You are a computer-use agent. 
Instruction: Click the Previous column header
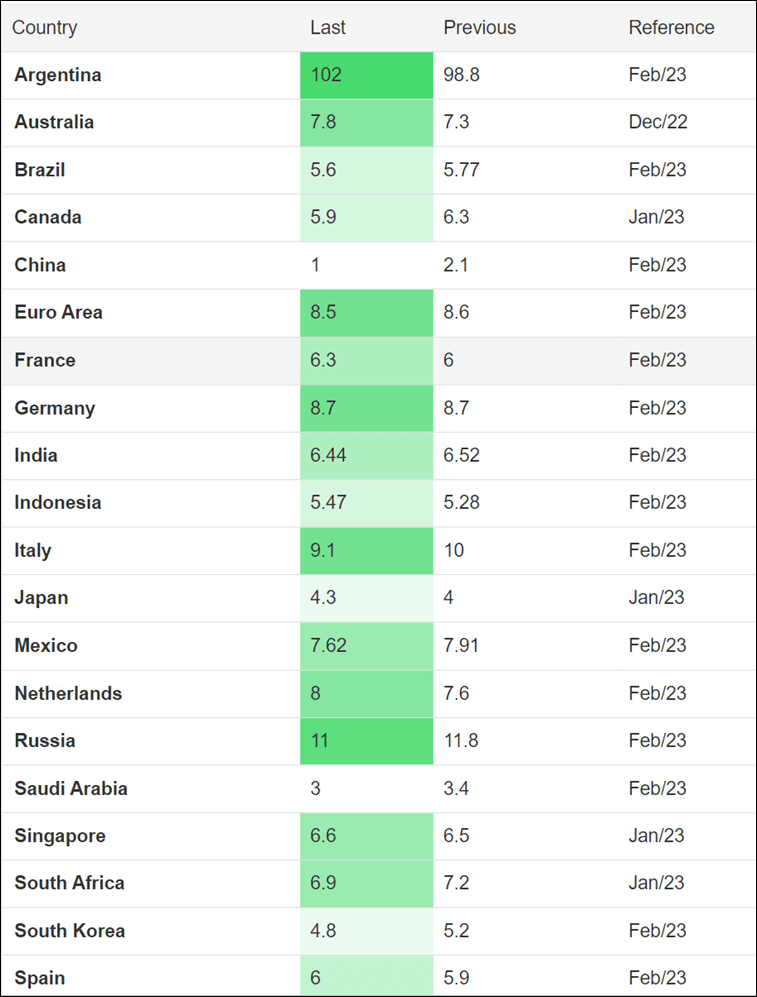pyautogui.click(x=480, y=27)
